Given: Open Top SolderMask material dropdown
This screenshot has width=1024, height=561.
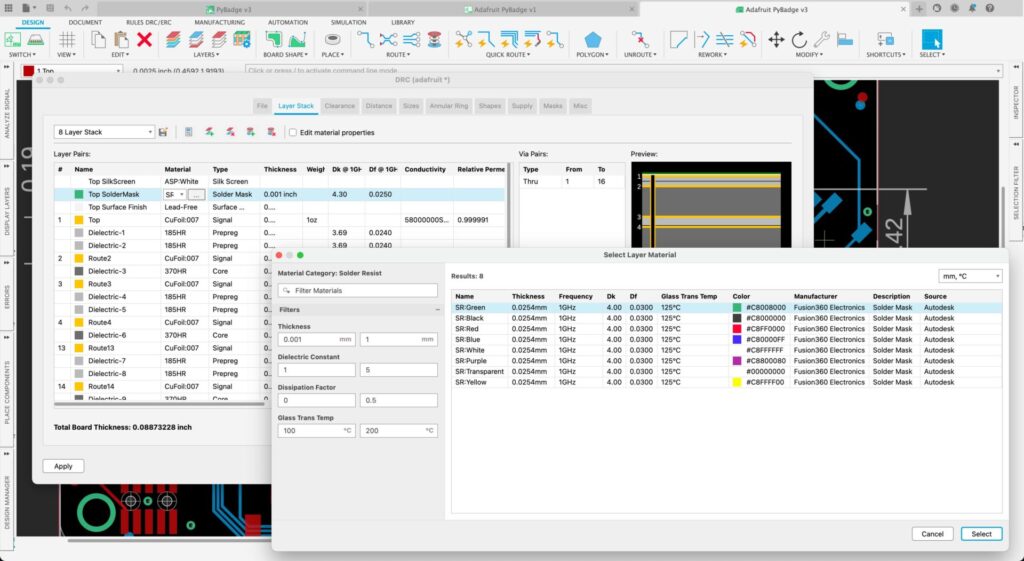Looking at the screenshot, I should pos(175,194).
